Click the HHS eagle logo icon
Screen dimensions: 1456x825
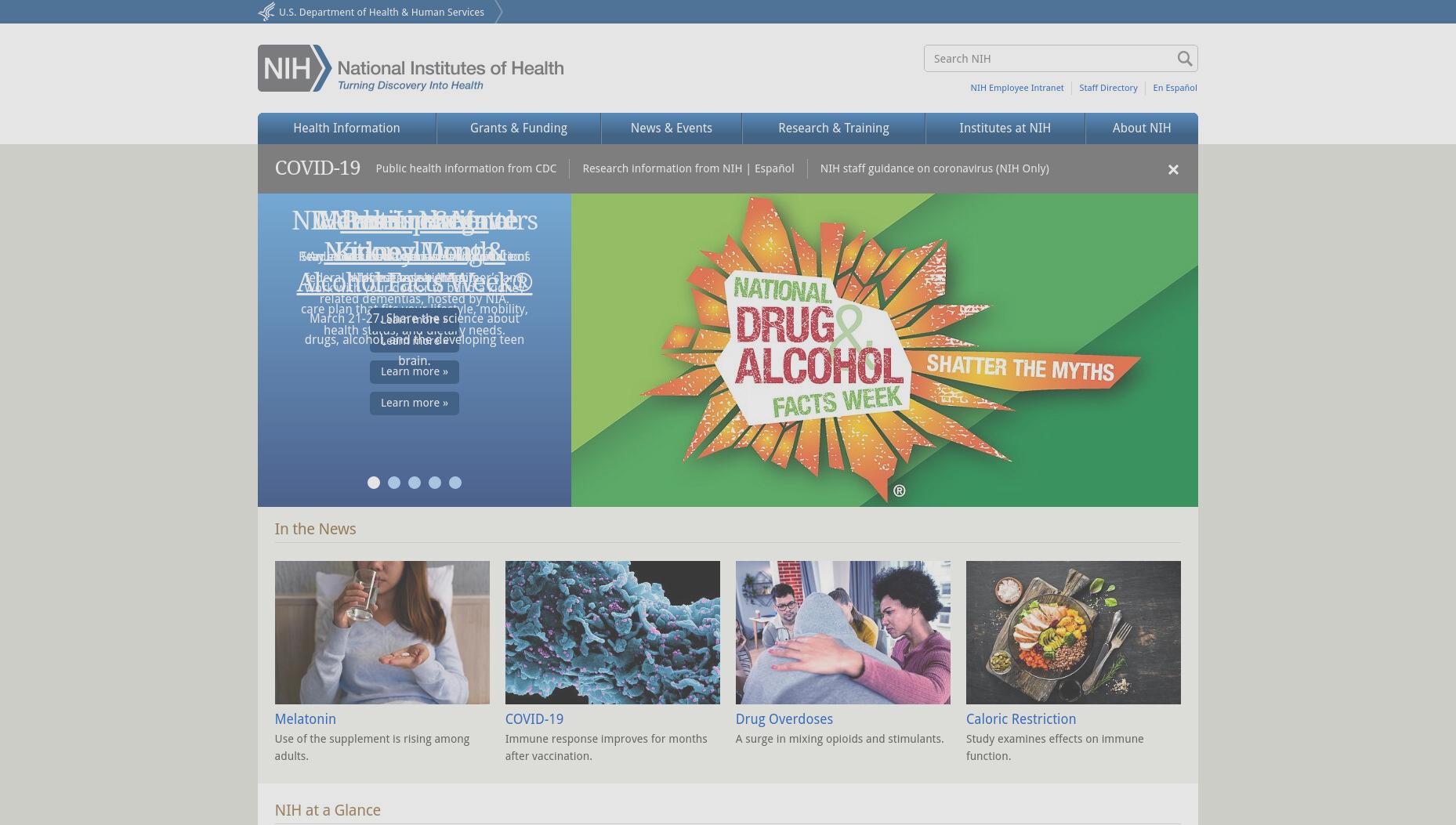[x=266, y=12]
